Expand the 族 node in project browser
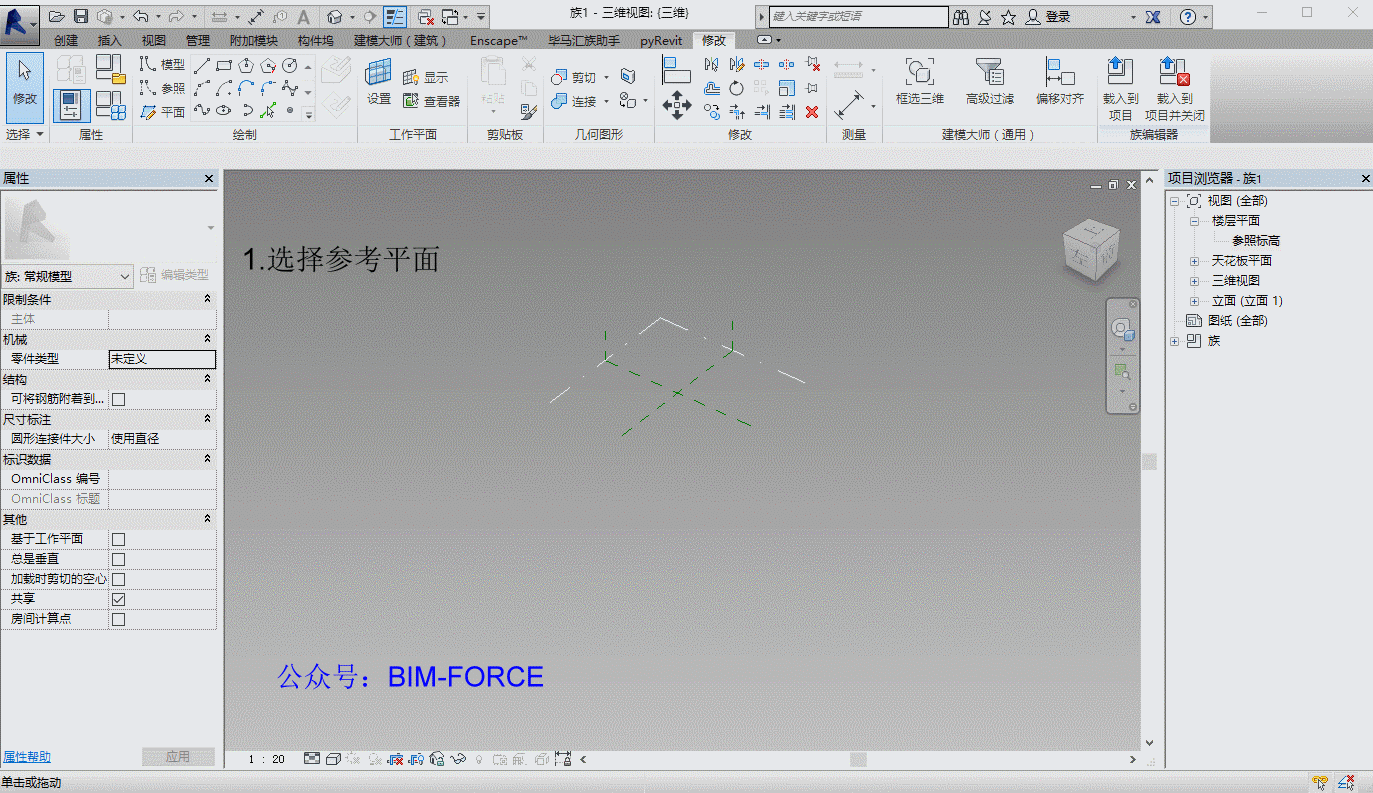Image resolution: width=1373 pixels, height=793 pixels. click(x=1174, y=341)
